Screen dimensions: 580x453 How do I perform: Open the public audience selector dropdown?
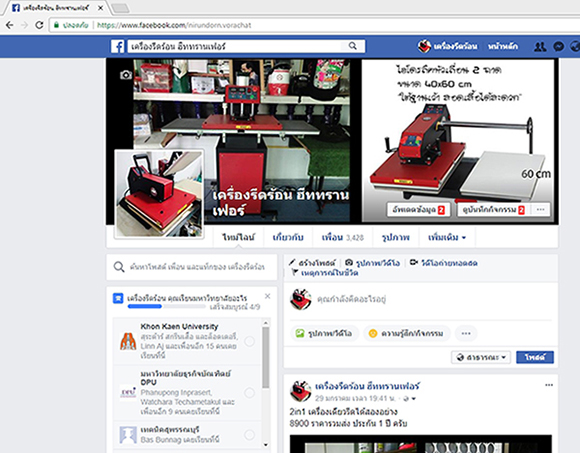click(481, 357)
